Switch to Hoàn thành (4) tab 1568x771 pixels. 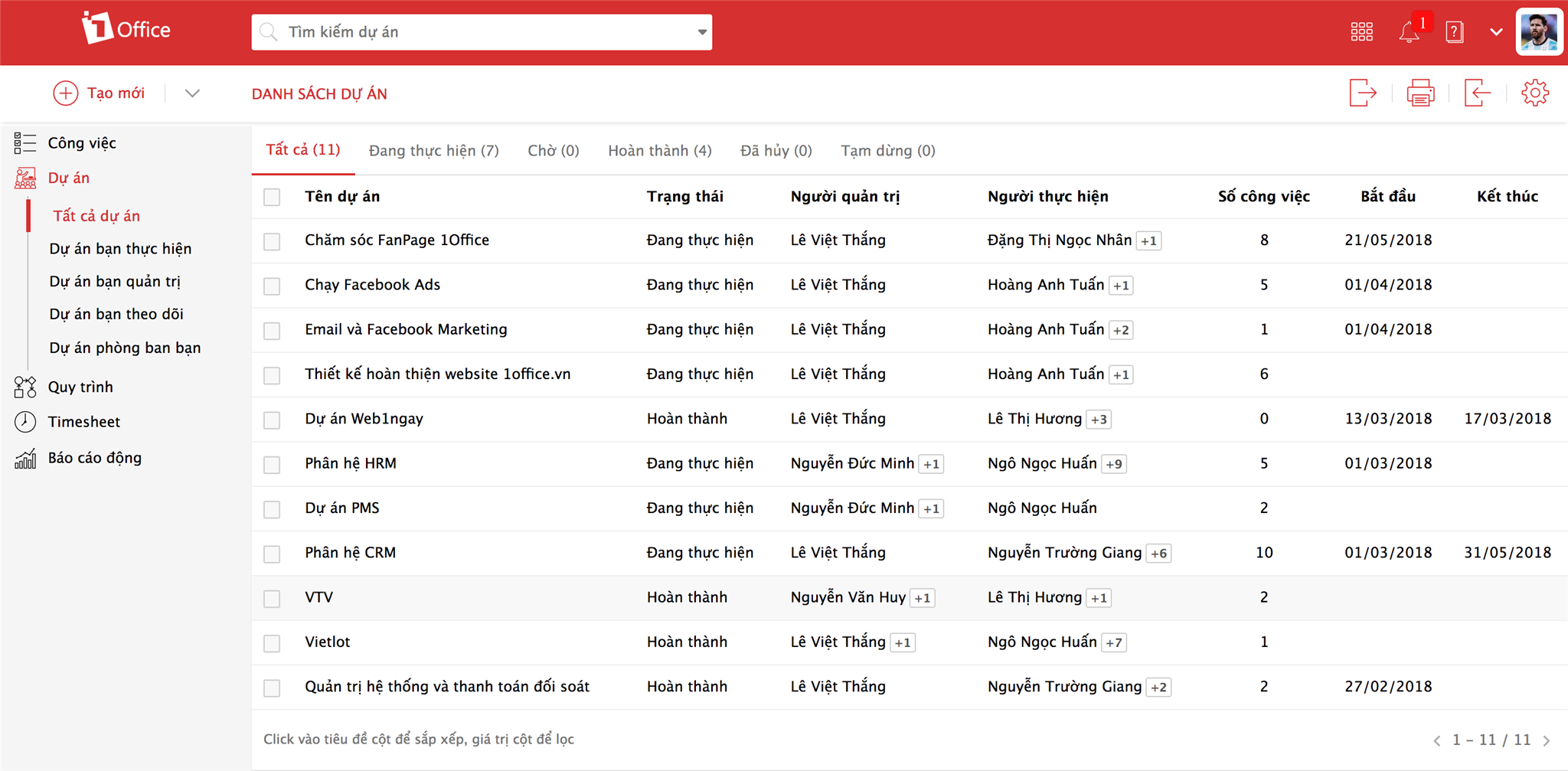click(x=660, y=151)
